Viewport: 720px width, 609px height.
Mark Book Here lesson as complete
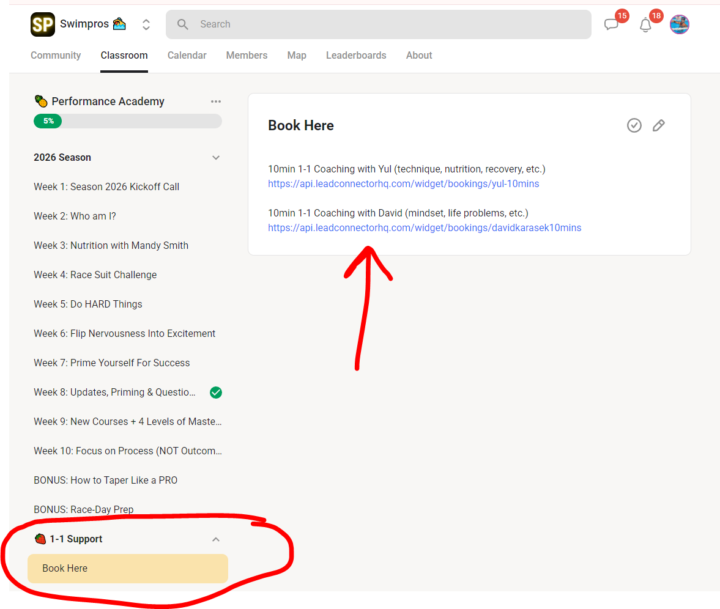[634, 125]
